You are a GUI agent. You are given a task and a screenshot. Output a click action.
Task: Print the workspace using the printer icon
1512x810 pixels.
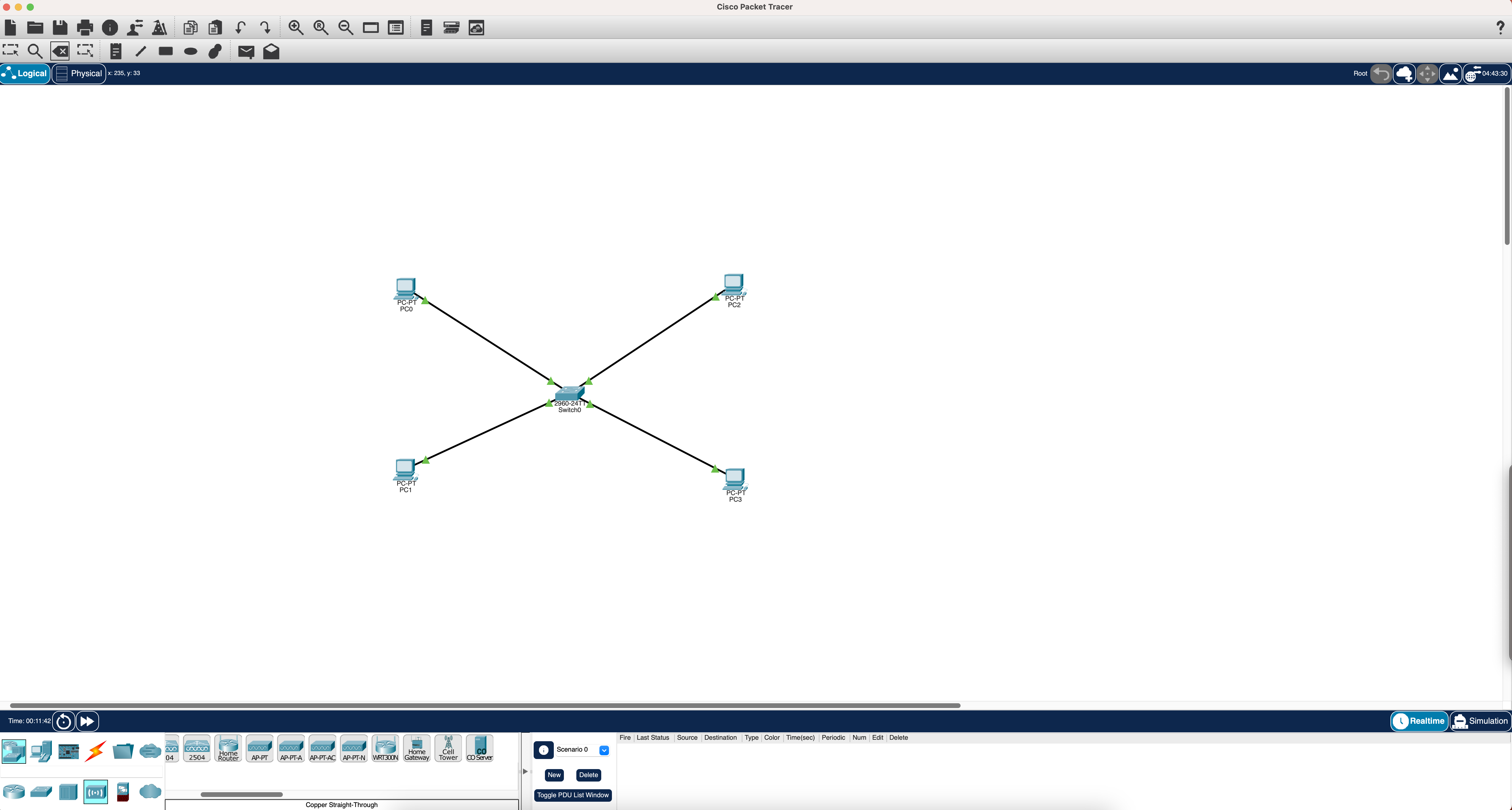tap(85, 28)
